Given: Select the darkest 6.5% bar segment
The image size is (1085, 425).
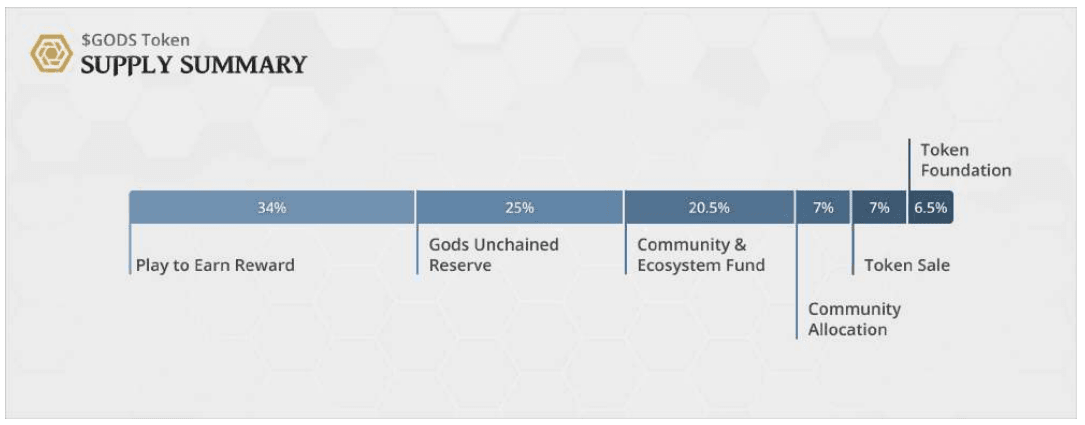Looking at the screenshot, I should 930,208.
